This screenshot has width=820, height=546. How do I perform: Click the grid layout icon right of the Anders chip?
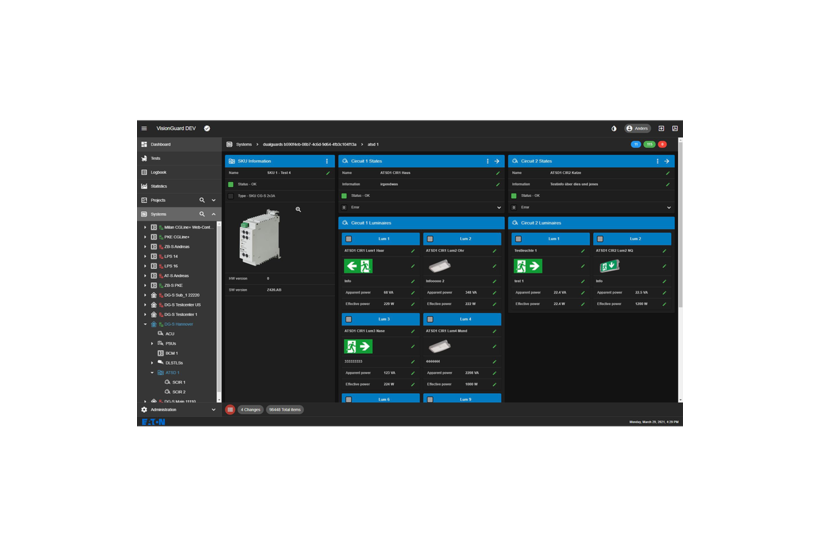click(x=661, y=128)
